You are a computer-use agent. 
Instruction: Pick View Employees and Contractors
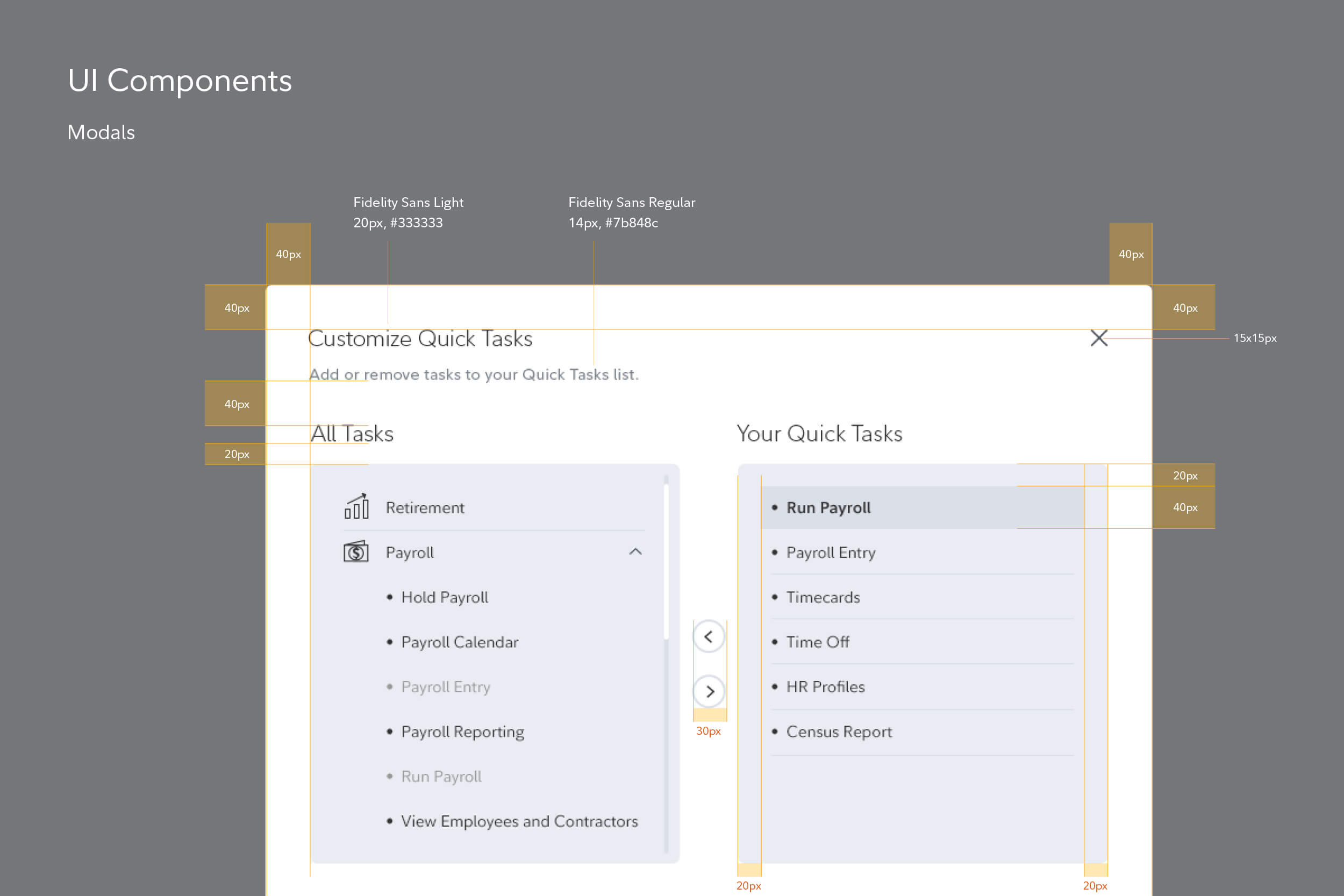(519, 822)
